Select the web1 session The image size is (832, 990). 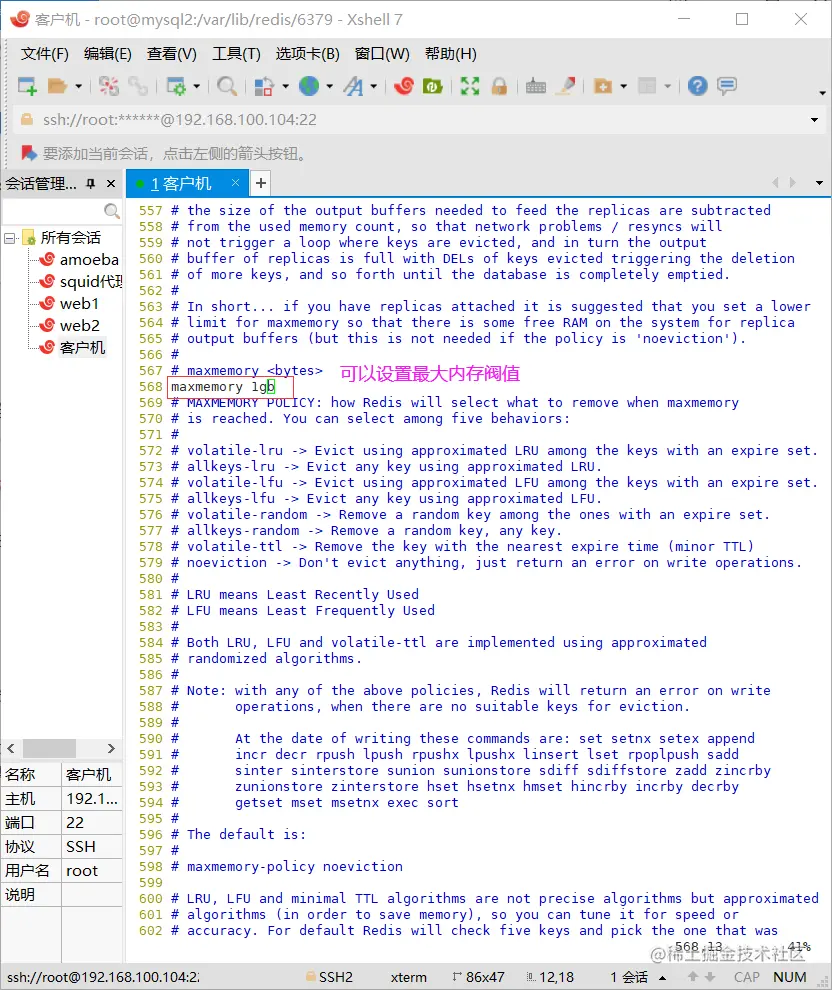coord(79,304)
